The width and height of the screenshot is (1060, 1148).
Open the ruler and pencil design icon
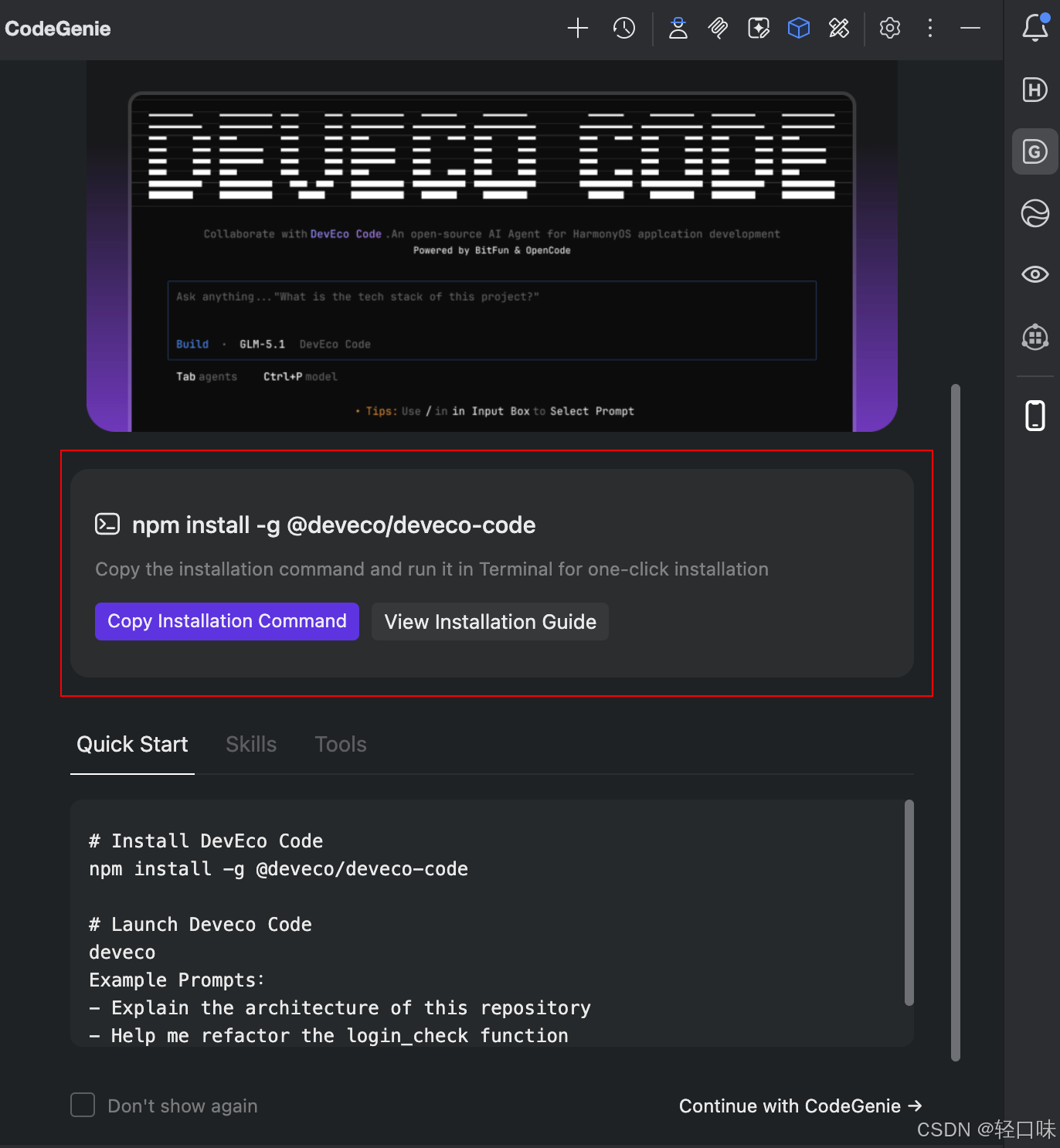839,29
